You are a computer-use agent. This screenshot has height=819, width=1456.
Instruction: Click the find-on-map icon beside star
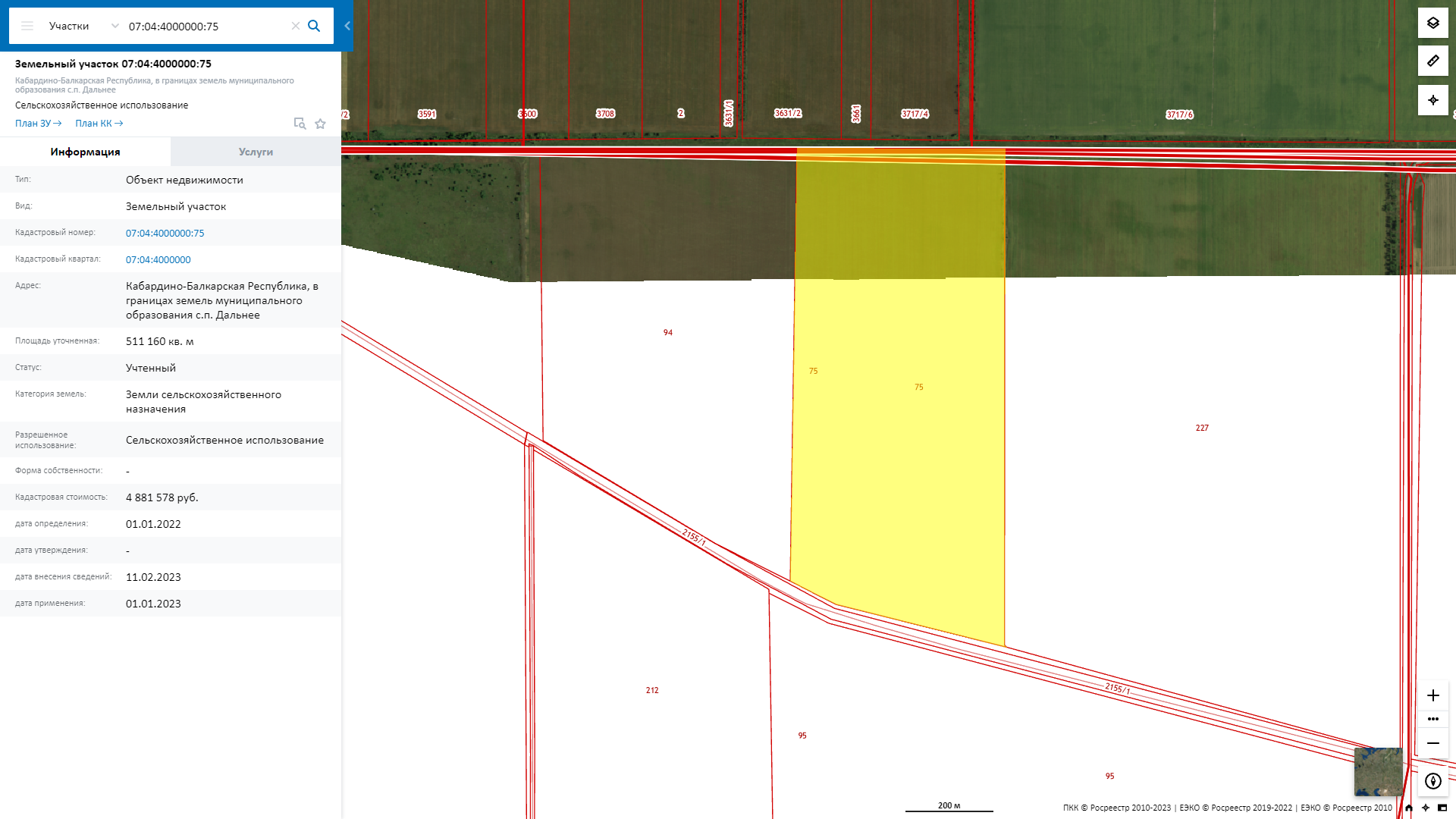pyautogui.click(x=300, y=124)
